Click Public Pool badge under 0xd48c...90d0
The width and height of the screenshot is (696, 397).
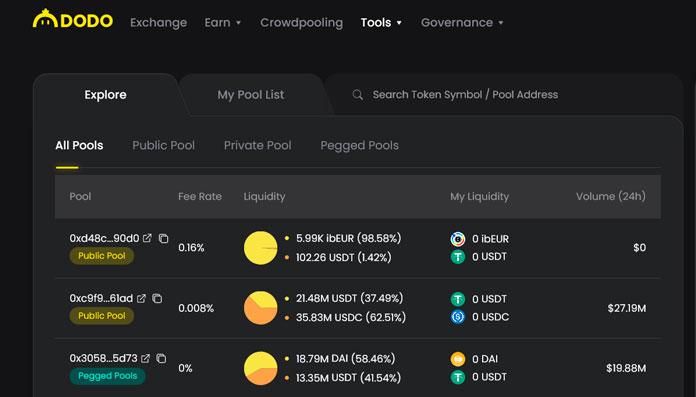click(102, 256)
